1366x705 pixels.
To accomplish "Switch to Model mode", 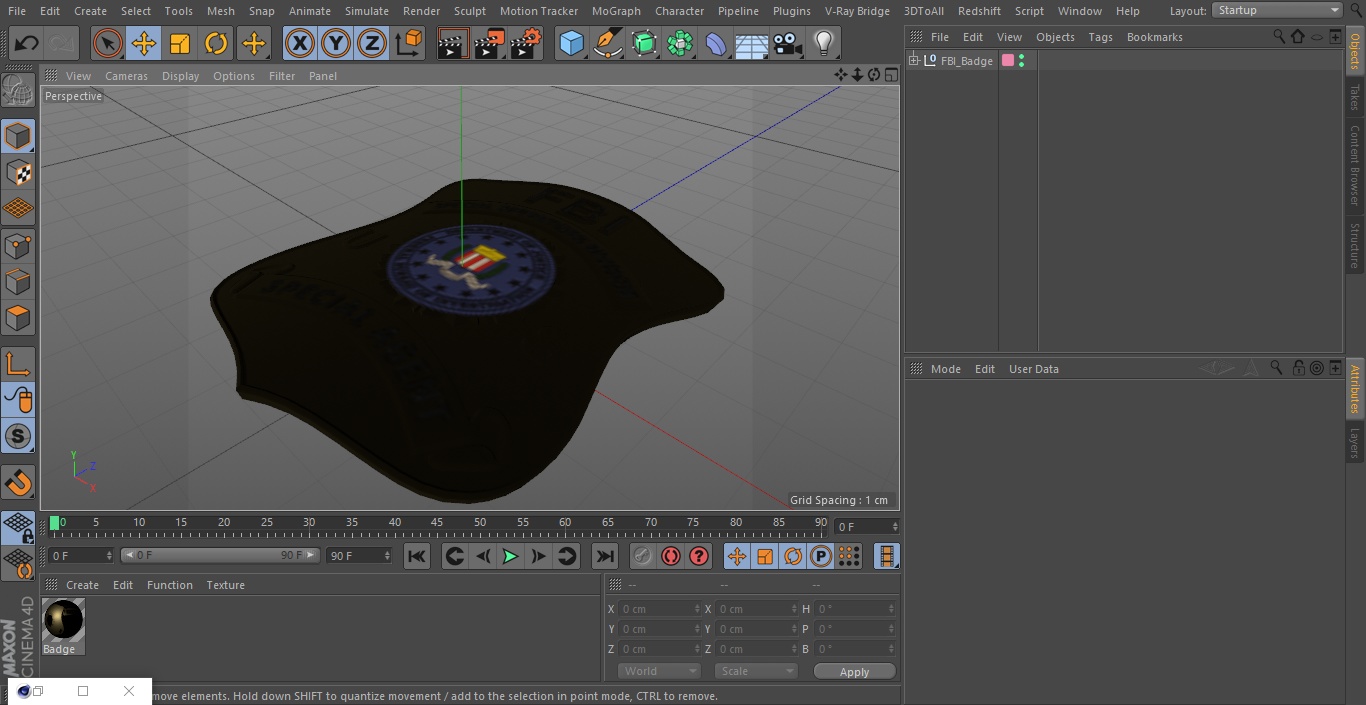I will pyautogui.click(x=18, y=136).
